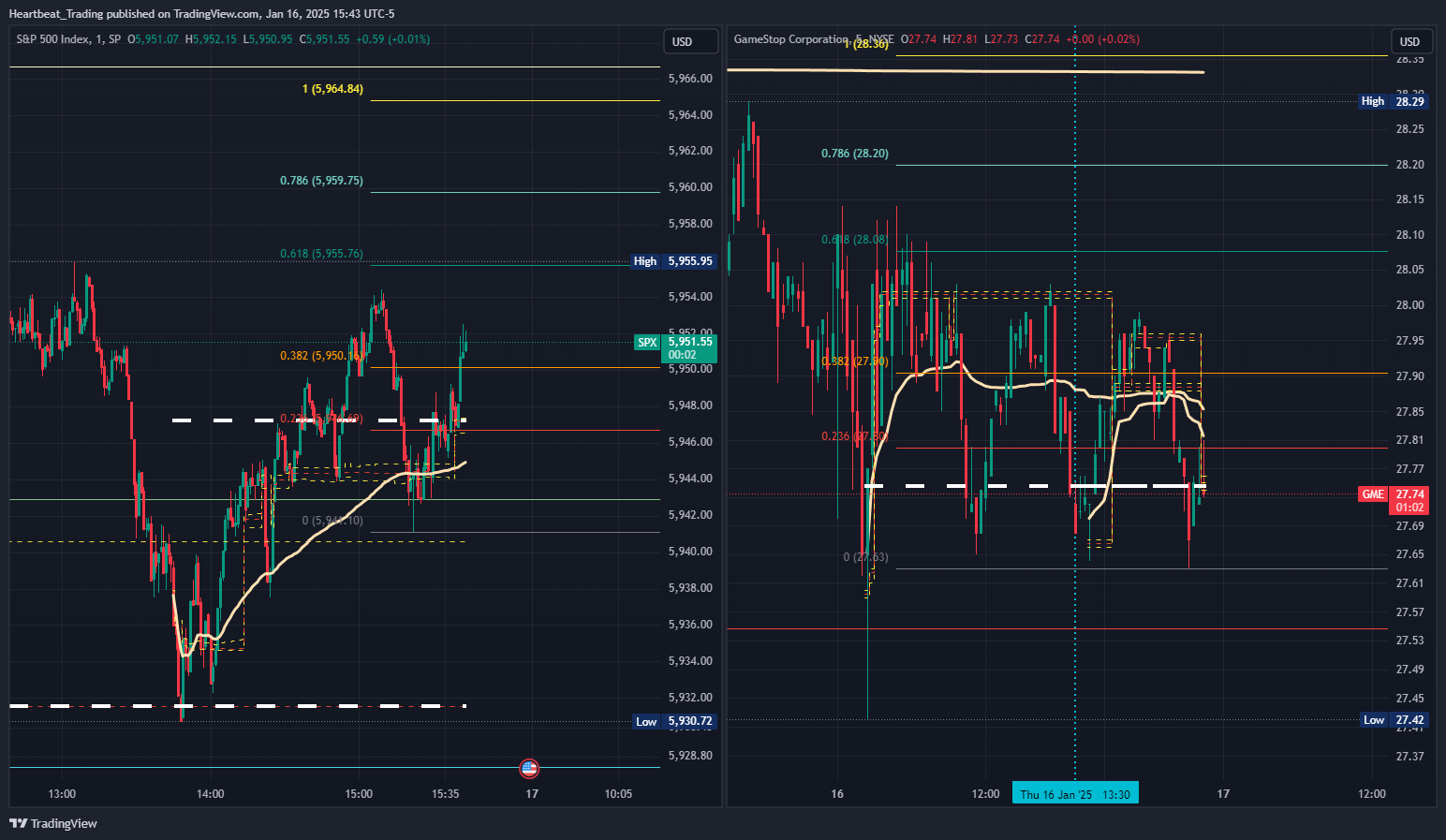Click the 5,958.00 price axis value
This screenshot has width=1446, height=840.
click(690, 224)
